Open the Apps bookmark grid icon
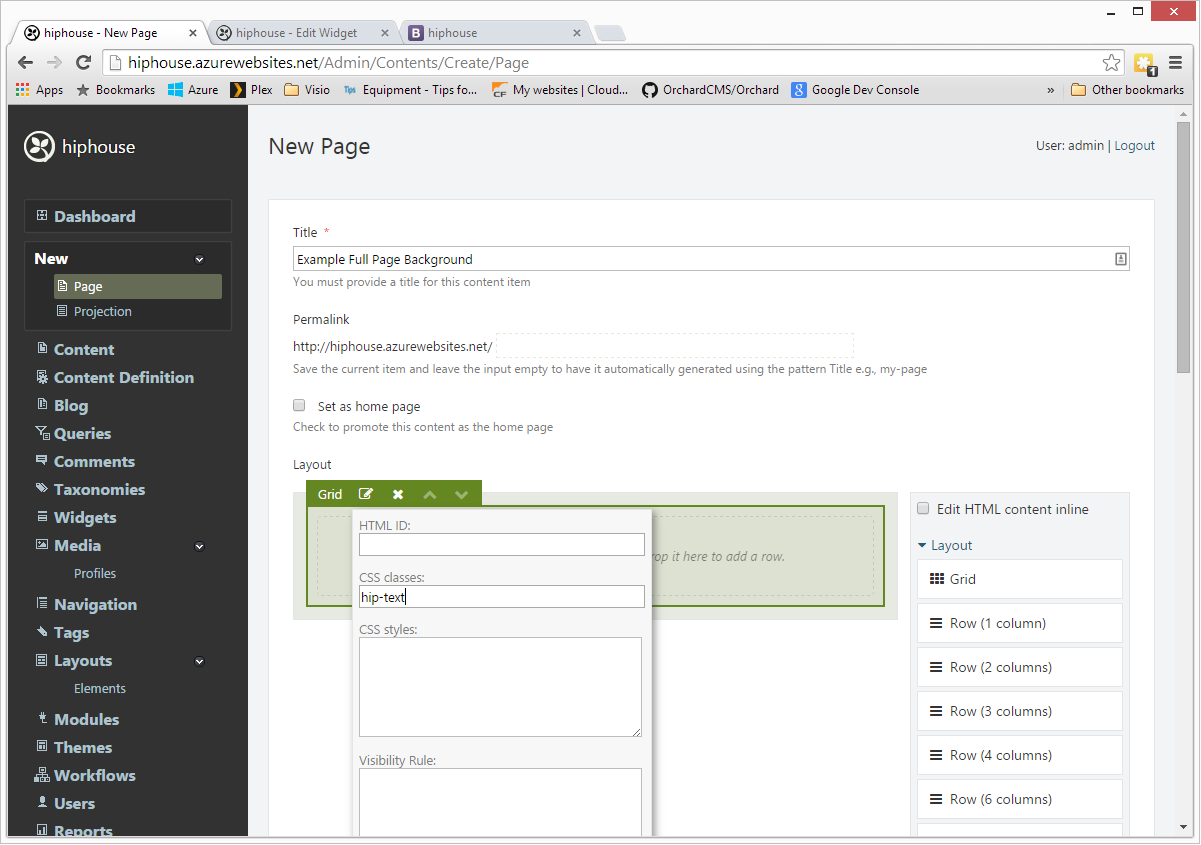The height and width of the screenshot is (845, 1201). coord(23,90)
